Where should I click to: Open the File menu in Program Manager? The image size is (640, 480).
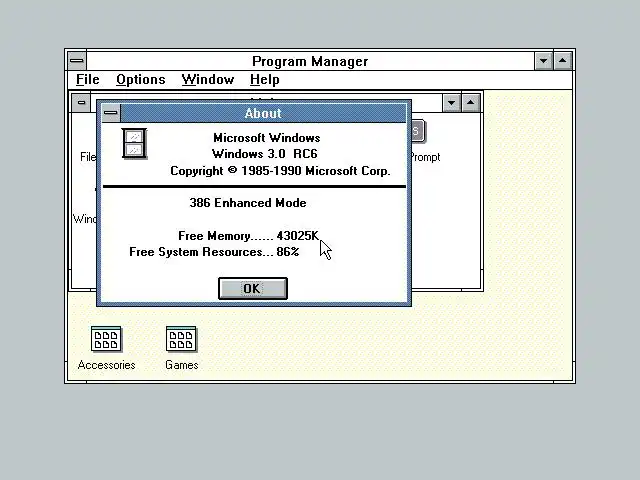(88, 80)
